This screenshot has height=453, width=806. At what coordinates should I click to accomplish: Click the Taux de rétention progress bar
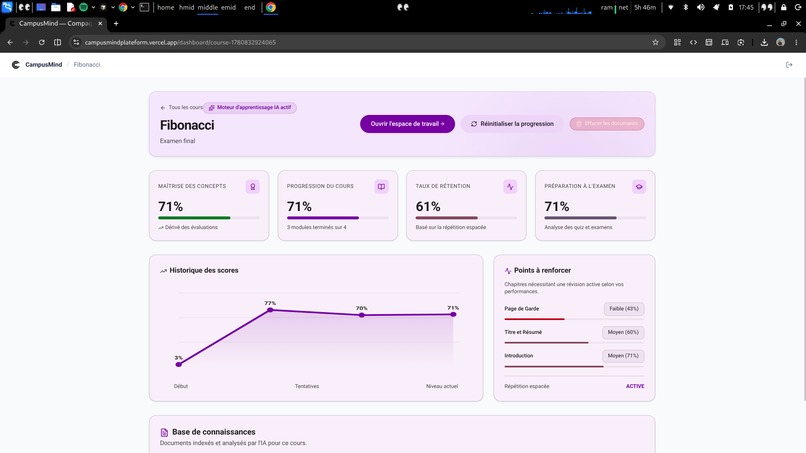click(x=466, y=218)
